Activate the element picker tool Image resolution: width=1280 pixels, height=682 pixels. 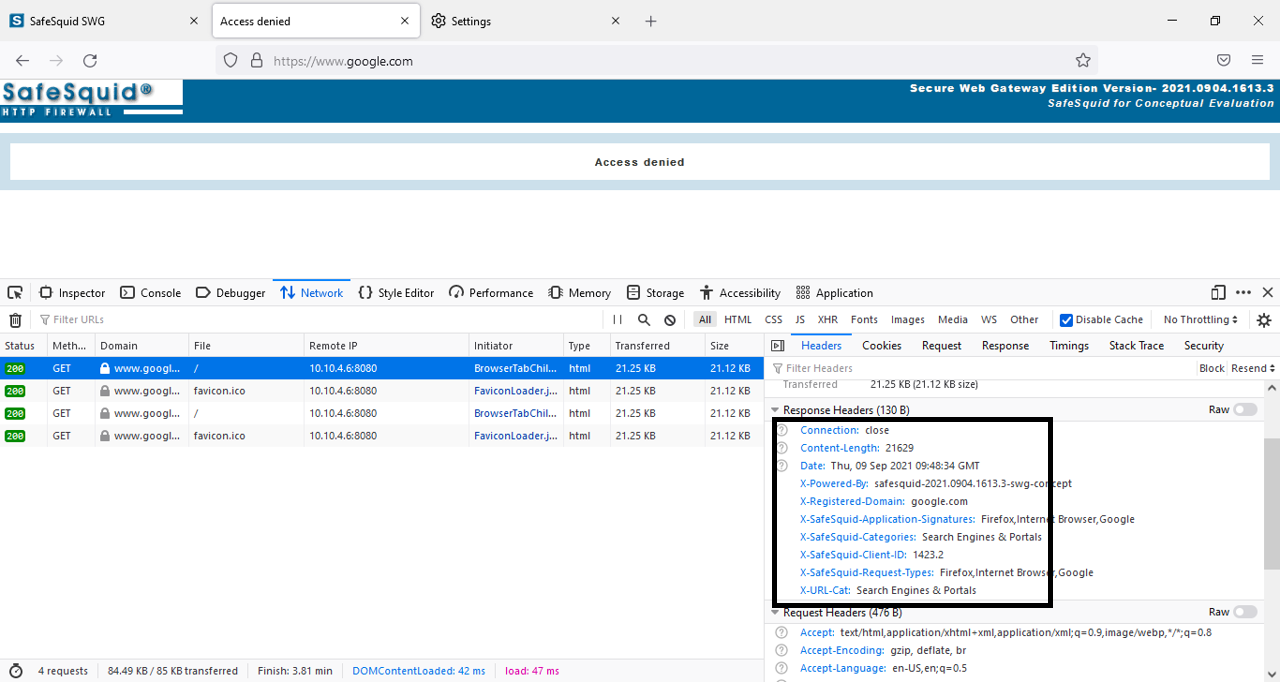coord(15,293)
